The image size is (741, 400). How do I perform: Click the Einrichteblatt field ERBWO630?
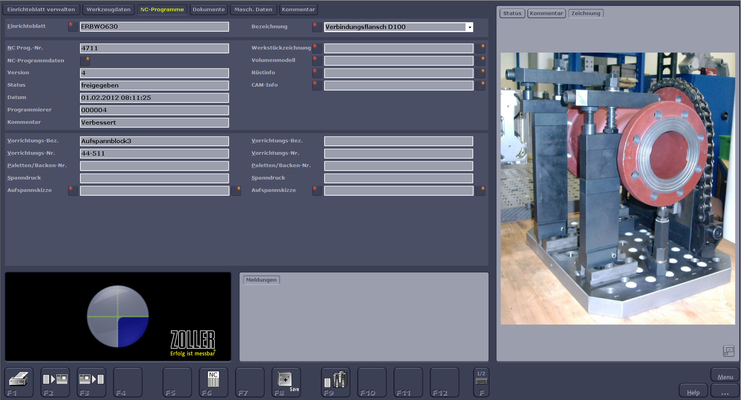[155, 27]
